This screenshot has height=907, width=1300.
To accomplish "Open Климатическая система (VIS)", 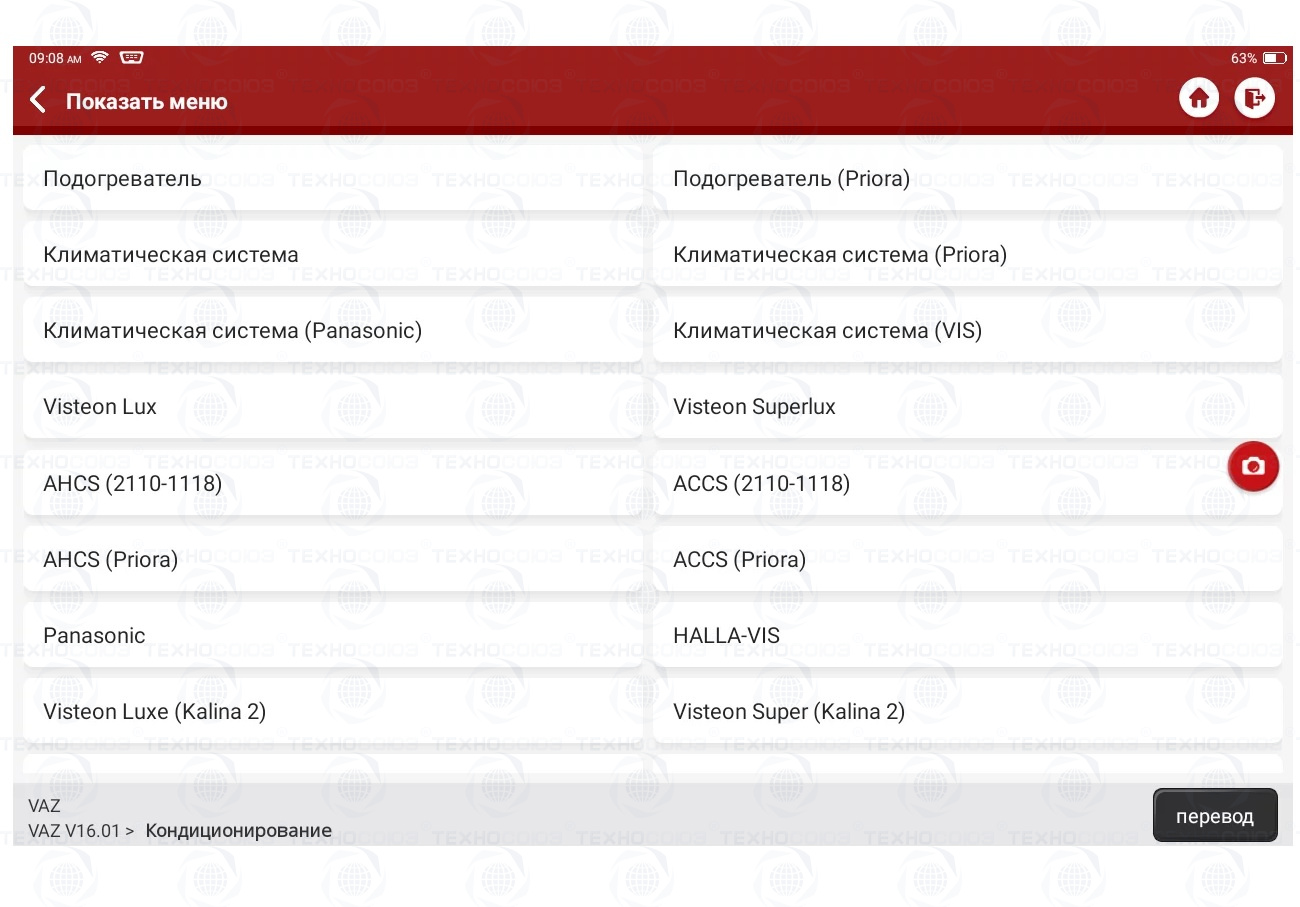I will [966, 331].
